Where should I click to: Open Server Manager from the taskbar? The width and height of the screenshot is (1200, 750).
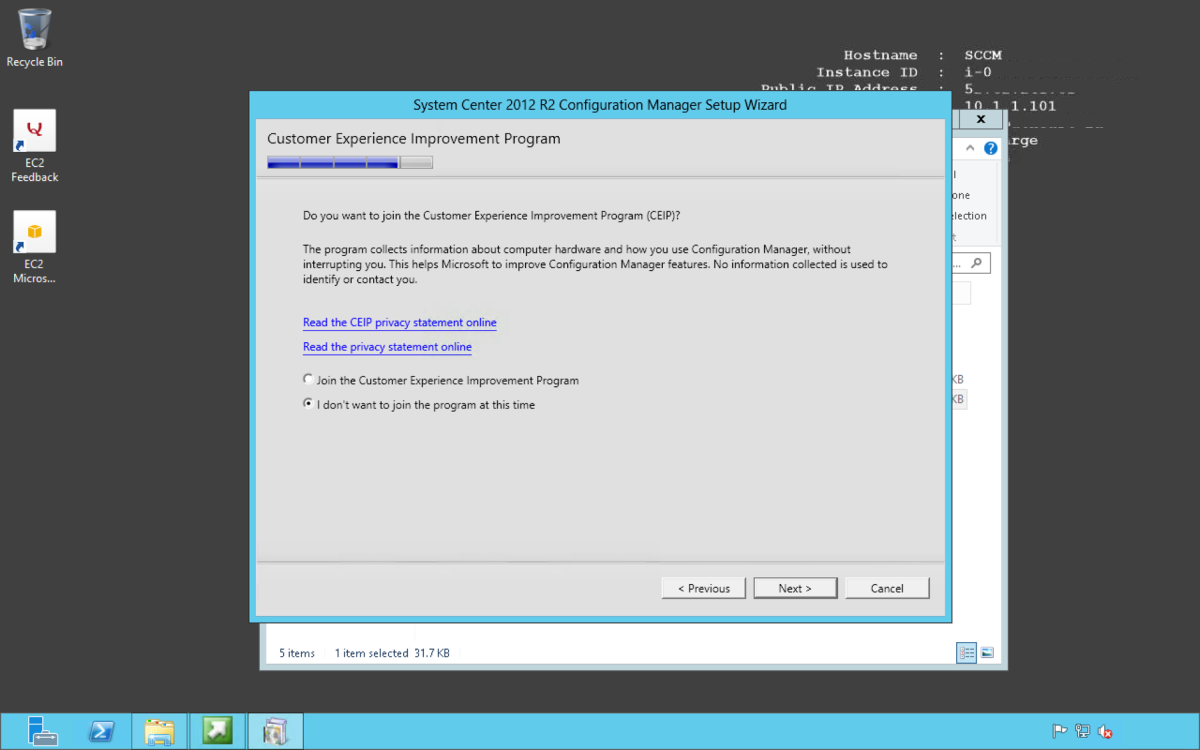point(42,731)
